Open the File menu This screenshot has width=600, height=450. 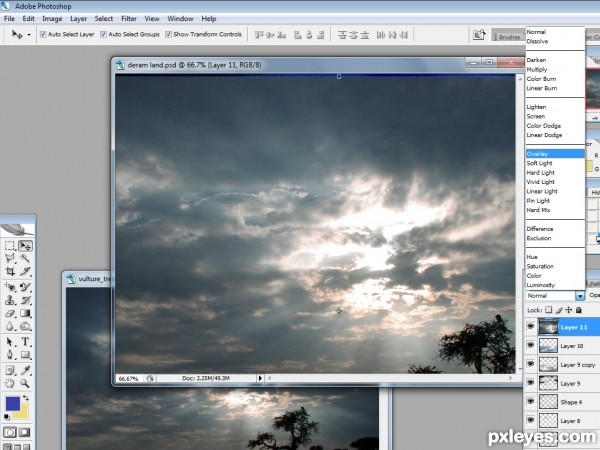[x=9, y=18]
